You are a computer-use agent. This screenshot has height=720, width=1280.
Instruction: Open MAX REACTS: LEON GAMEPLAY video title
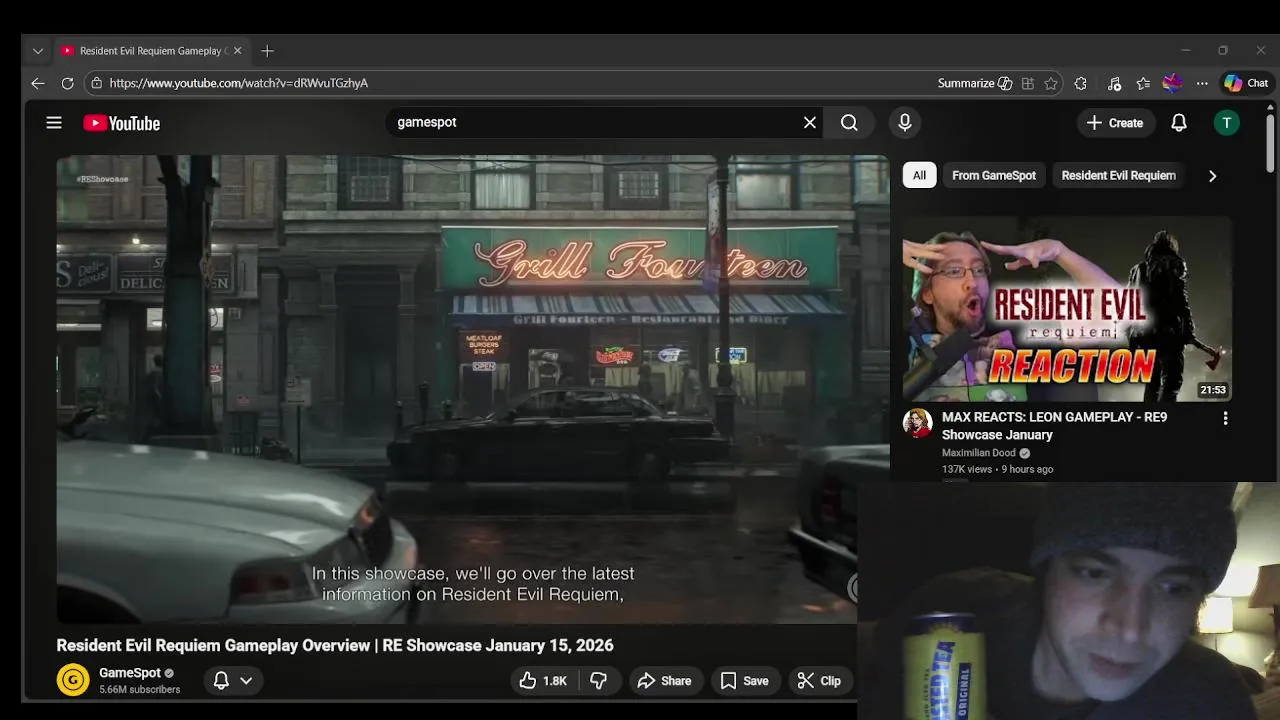(1054, 426)
